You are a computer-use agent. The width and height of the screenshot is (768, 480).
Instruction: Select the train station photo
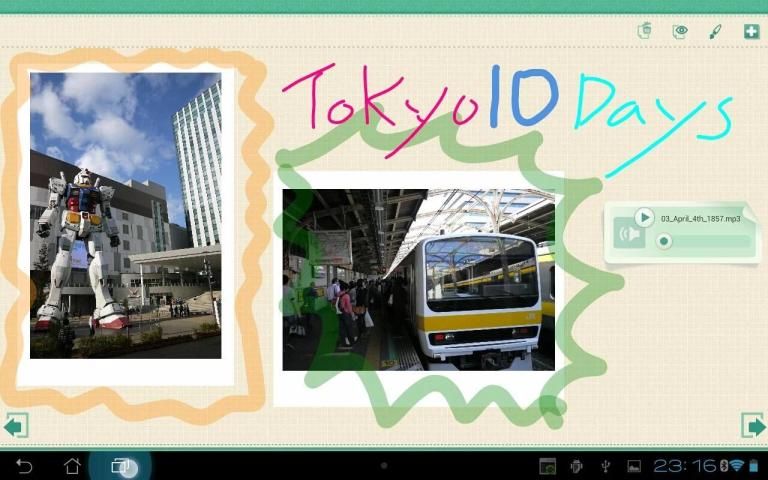pyautogui.click(x=418, y=280)
